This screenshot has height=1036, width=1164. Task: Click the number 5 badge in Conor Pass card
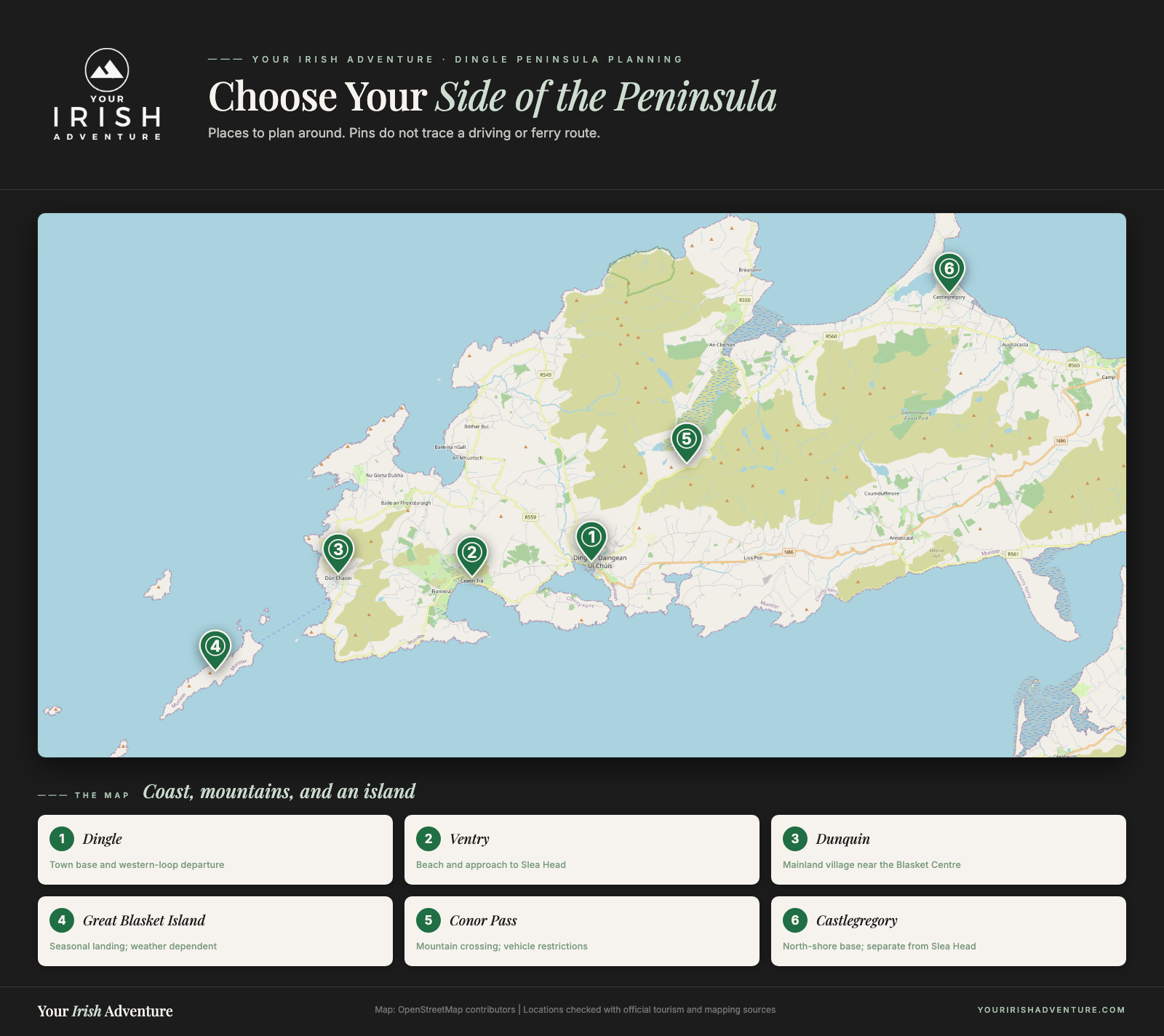(428, 920)
